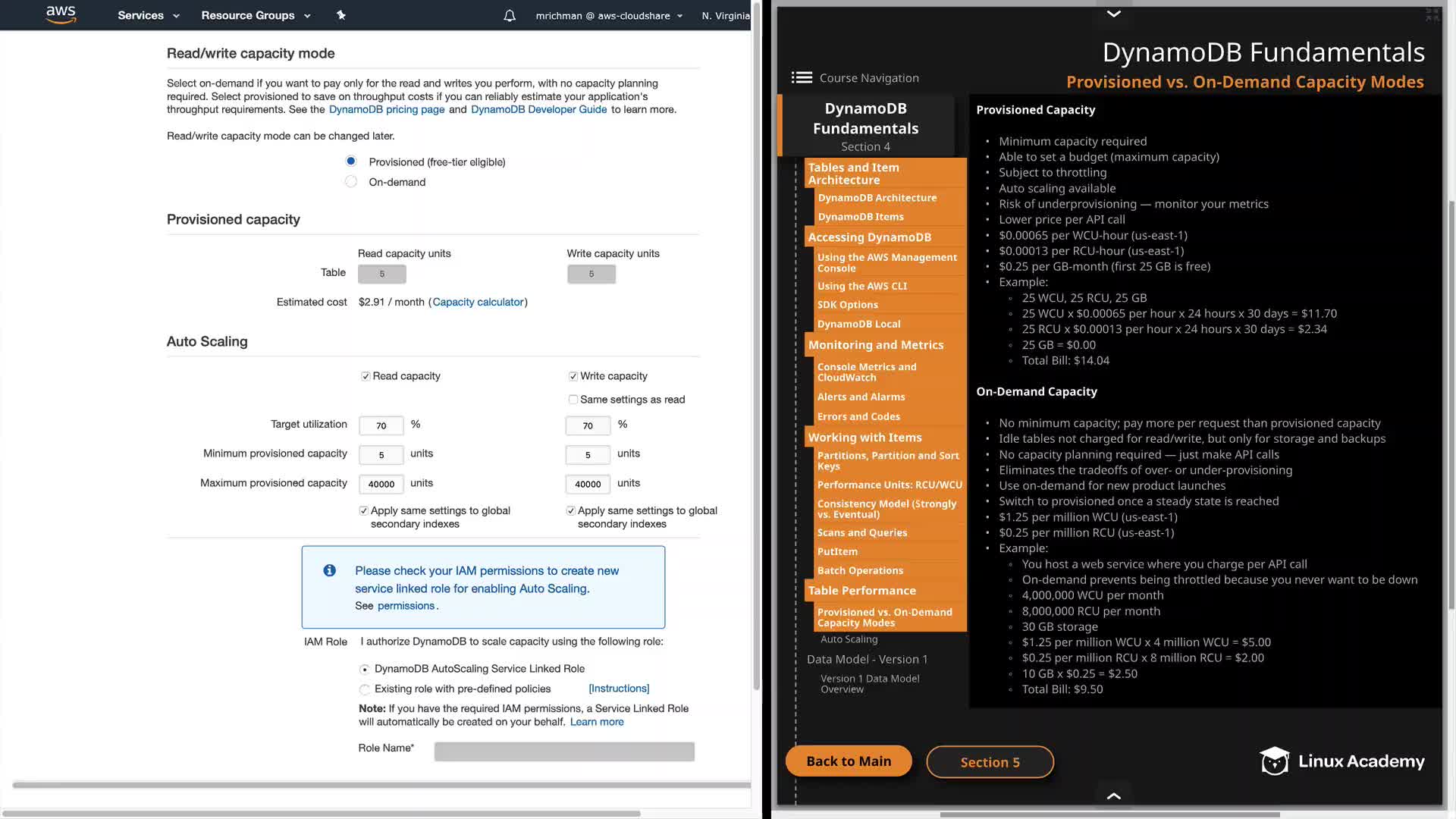Screen dimensions: 1456x819
Task: Open the Capacity calculator link
Action: click(478, 302)
